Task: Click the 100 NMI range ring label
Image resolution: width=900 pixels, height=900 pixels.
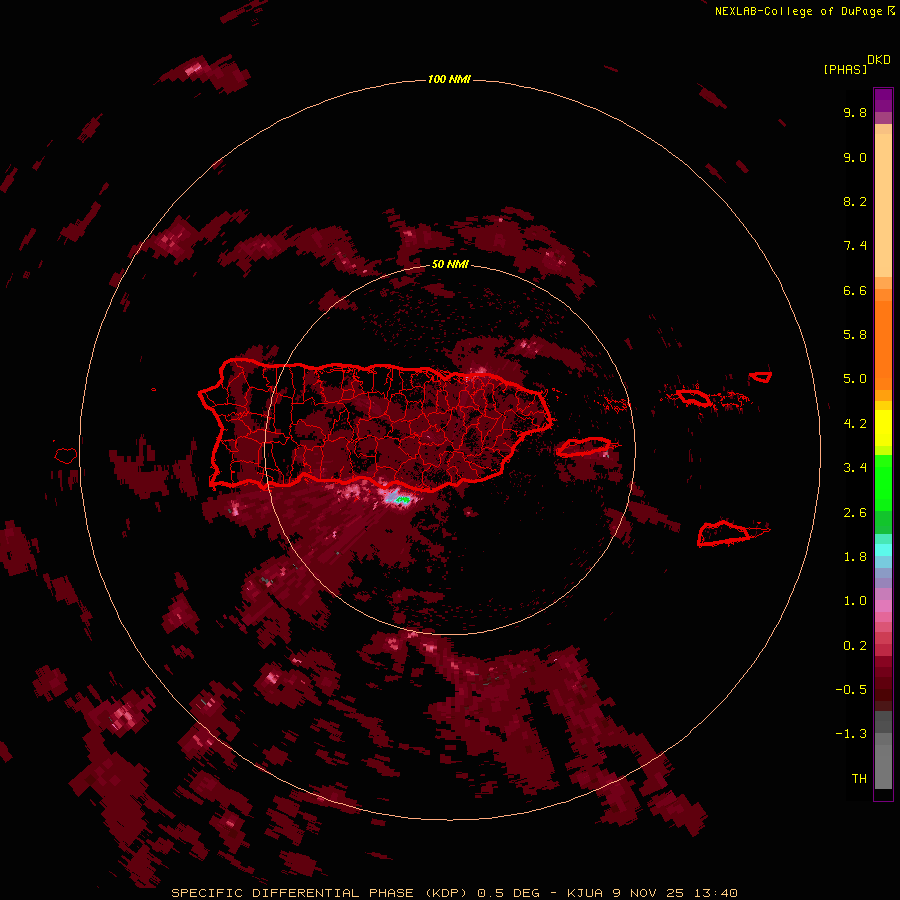Action: 449,79
